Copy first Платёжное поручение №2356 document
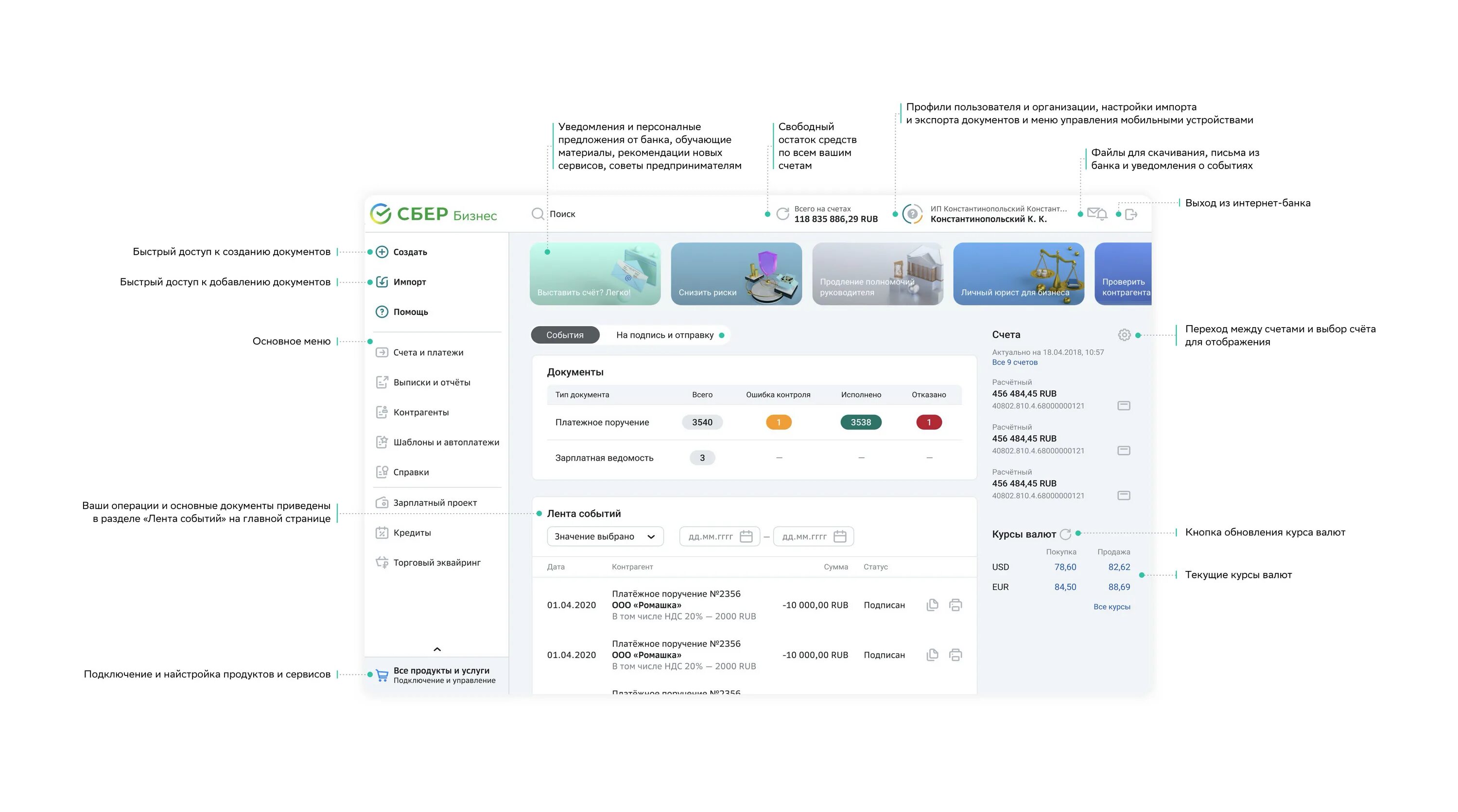1458x812 pixels. coord(932,605)
